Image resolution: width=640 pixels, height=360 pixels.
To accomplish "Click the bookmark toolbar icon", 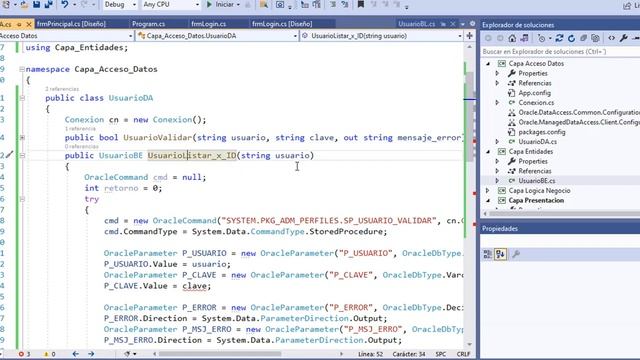I will [x=361, y=4].
